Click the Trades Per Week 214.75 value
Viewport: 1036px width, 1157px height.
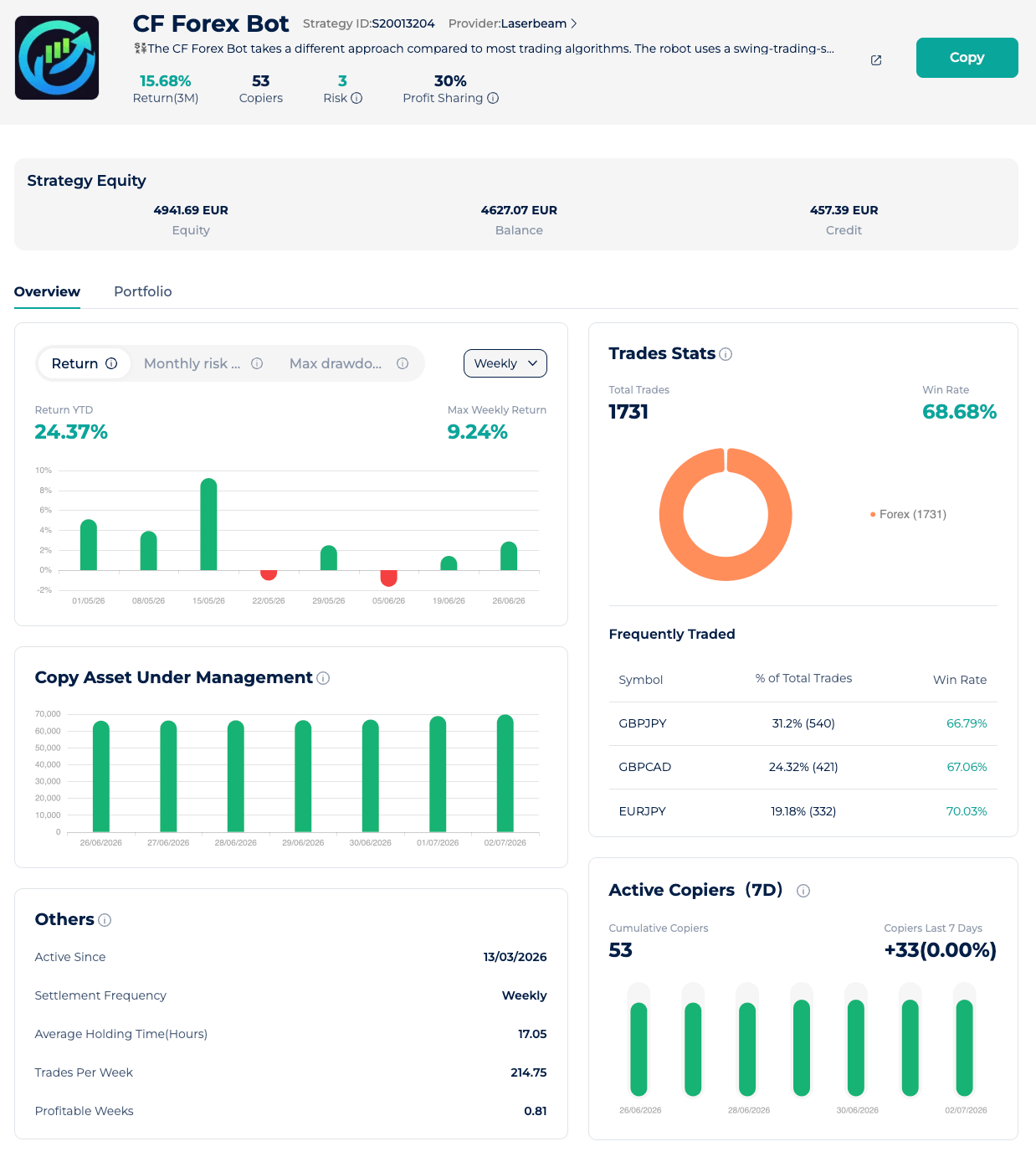[x=529, y=1072]
